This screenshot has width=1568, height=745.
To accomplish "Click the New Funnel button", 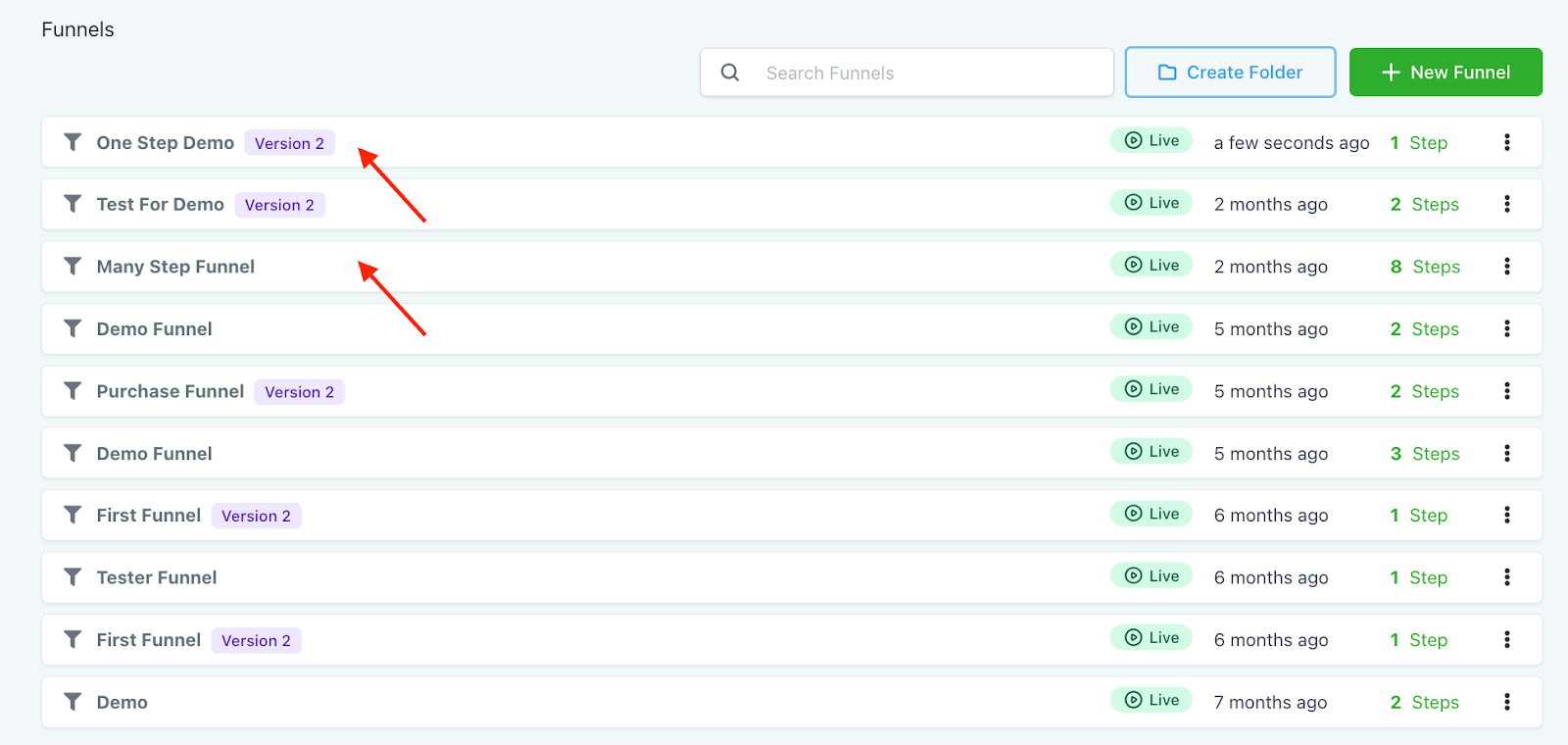I will tap(1445, 73).
